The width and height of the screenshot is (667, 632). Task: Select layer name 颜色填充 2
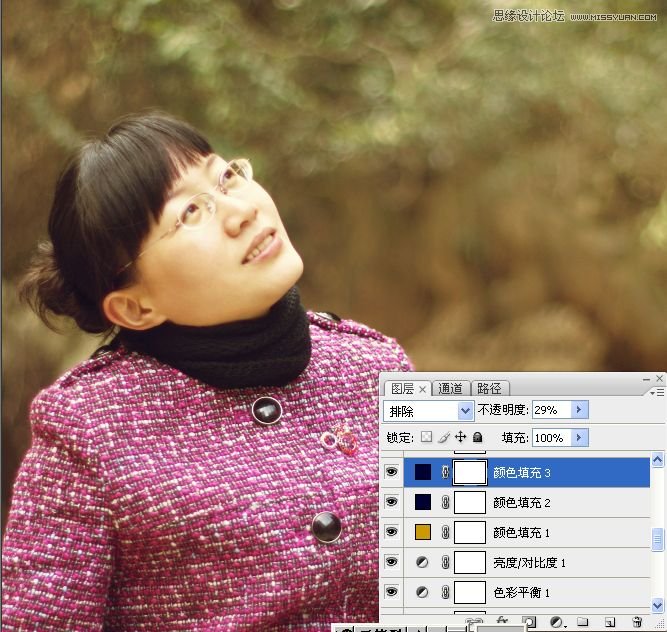pos(522,503)
